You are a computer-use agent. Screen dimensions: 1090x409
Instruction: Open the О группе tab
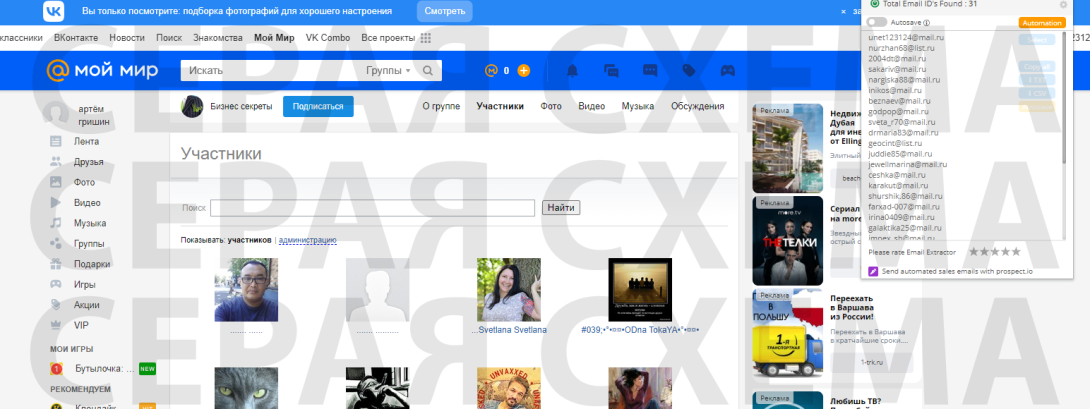point(441,106)
